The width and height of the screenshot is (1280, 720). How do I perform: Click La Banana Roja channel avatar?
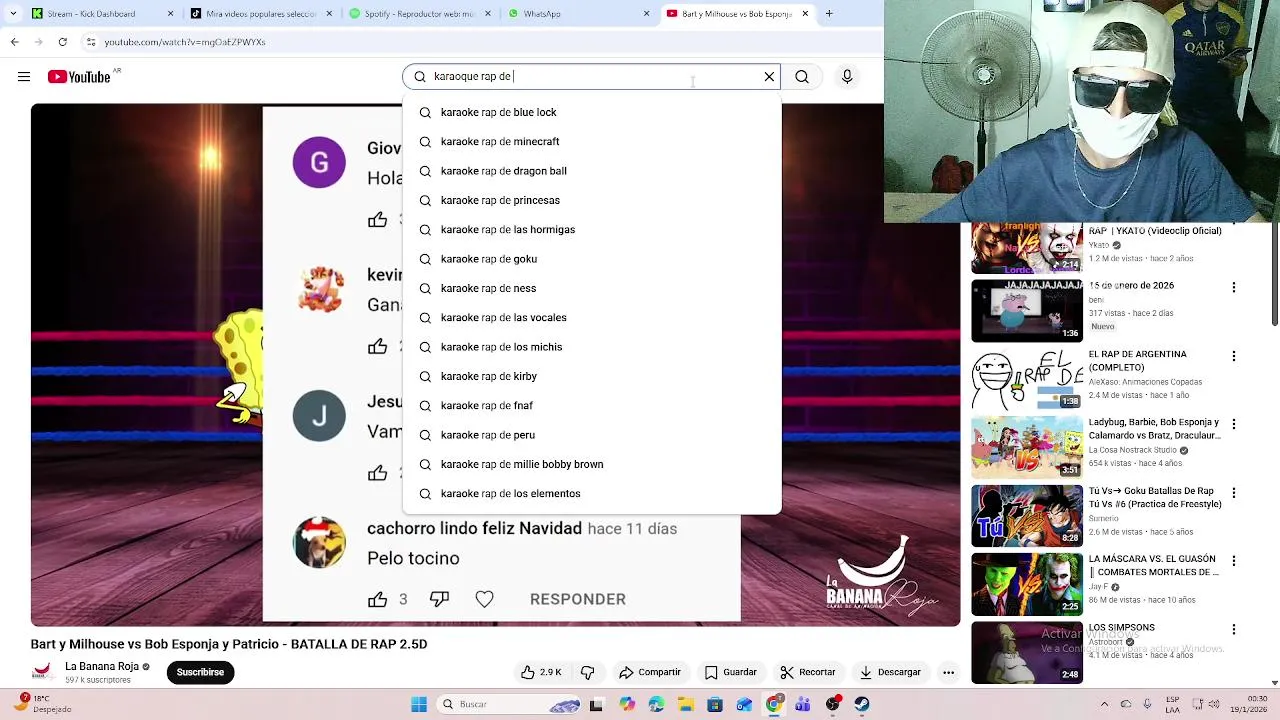pyautogui.click(x=42, y=672)
